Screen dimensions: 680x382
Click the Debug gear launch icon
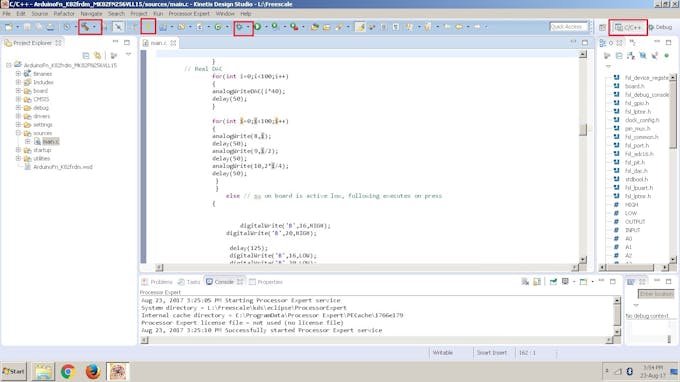click(239, 27)
